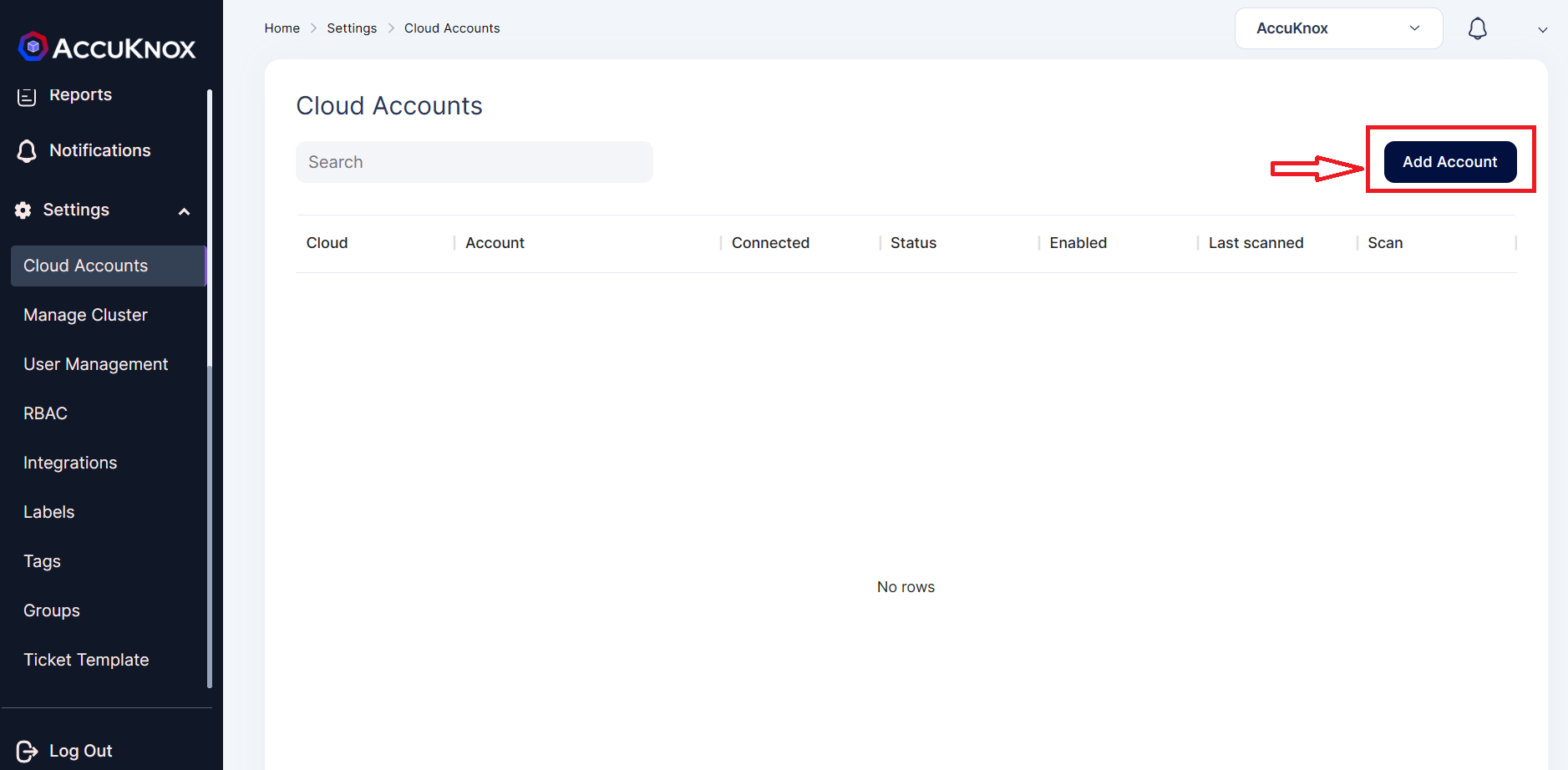This screenshot has width=1568, height=770.
Task: Collapse the Settings menu chevron
Action: pos(185,211)
